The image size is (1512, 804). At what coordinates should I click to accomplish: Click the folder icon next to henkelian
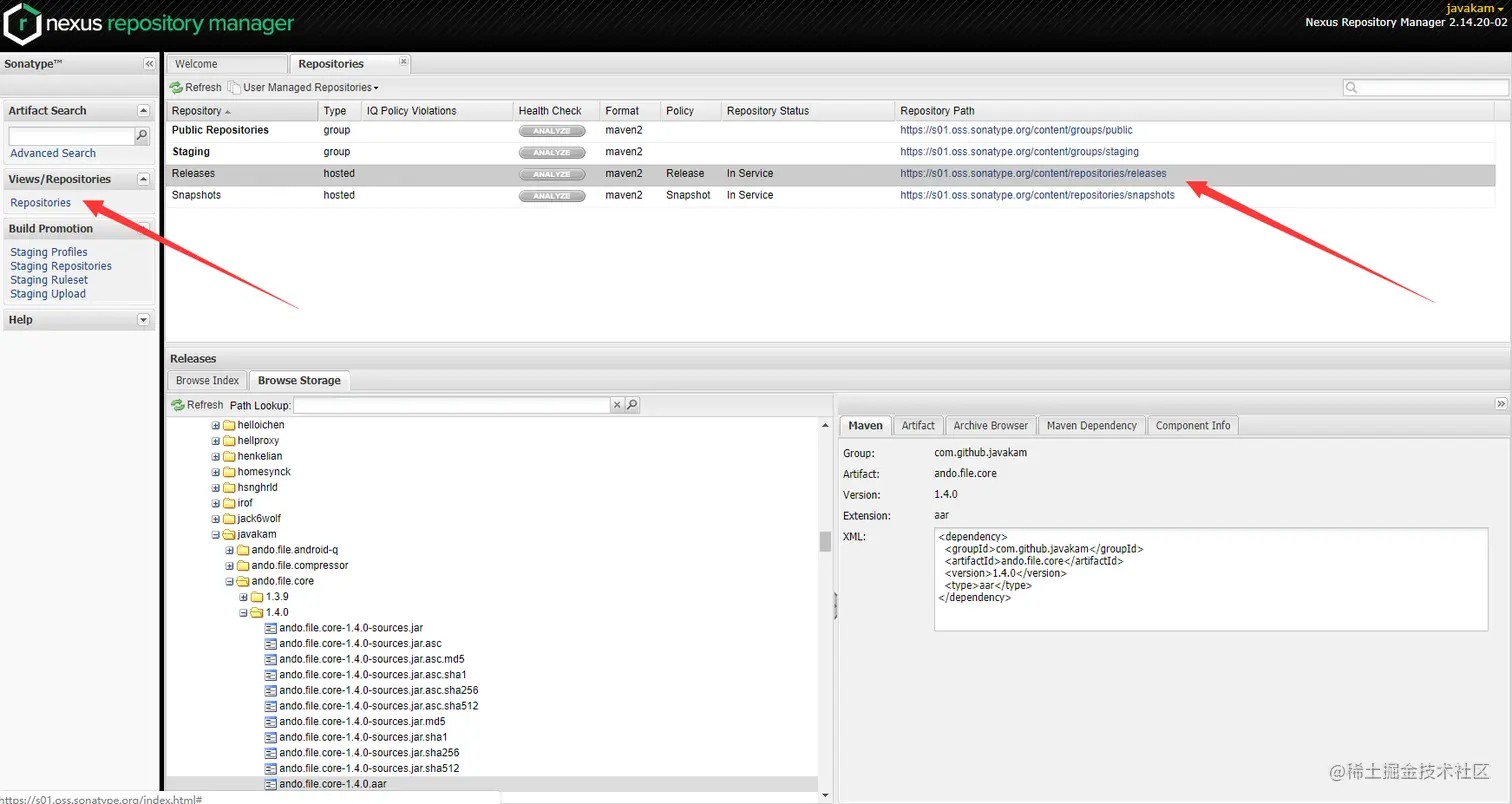(x=229, y=456)
